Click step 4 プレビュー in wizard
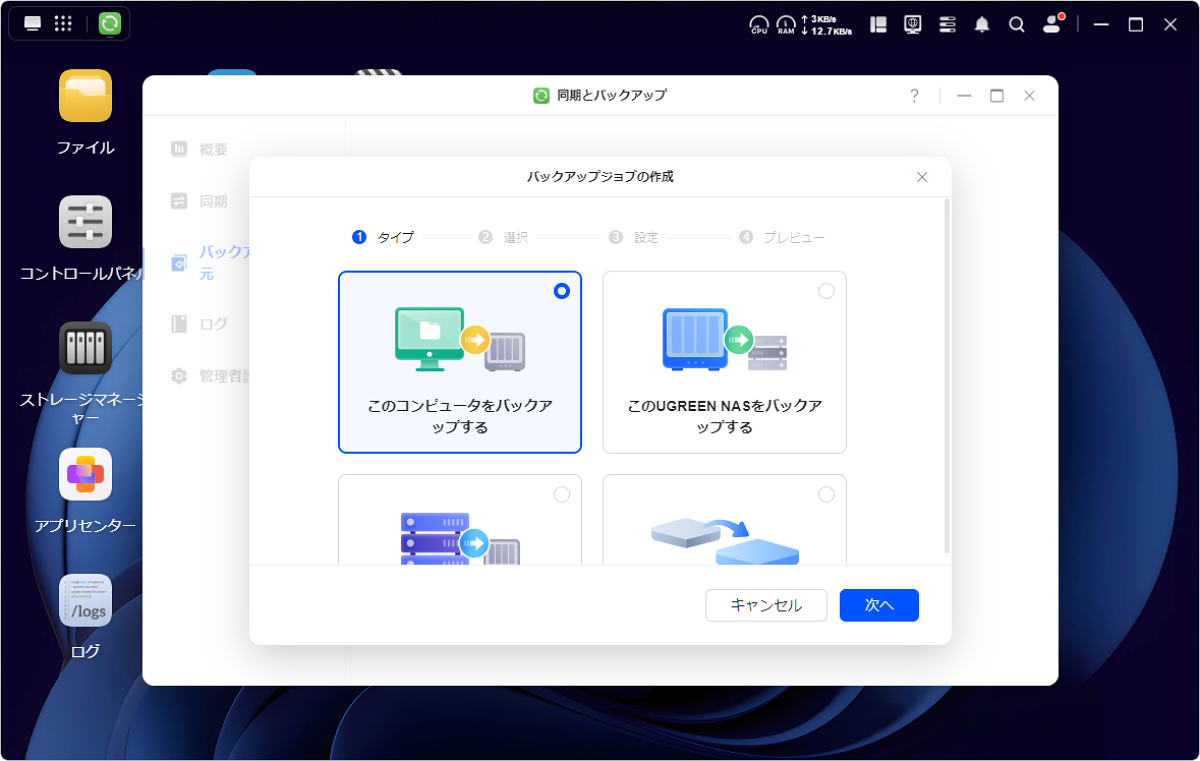 [x=782, y=238]
